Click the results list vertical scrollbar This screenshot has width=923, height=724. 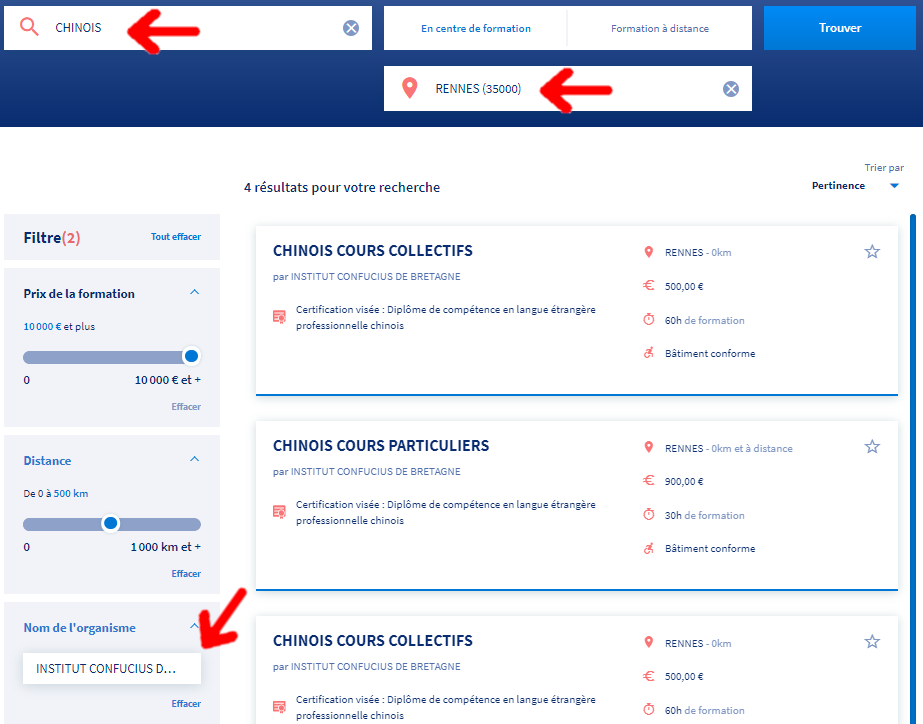913,469
